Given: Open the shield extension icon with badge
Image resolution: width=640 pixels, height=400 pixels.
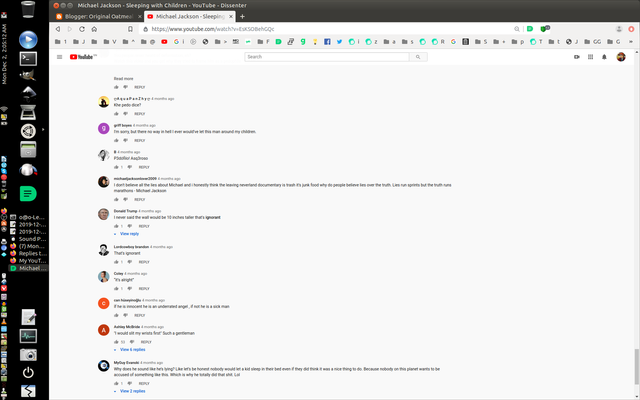Looking at the screenshot, I should pos(544,29).
